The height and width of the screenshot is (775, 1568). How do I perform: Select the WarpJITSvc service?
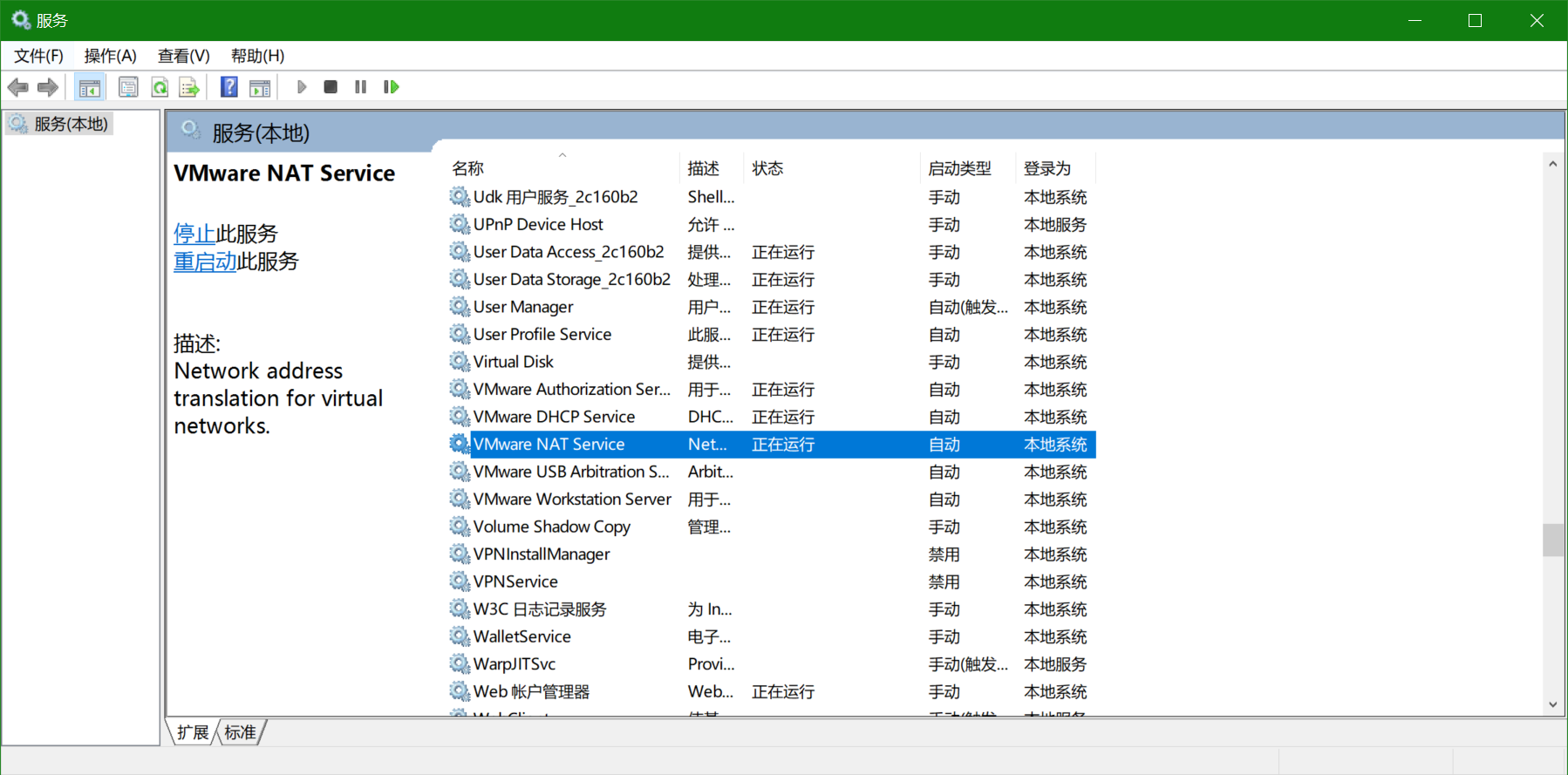coord(771,664)
